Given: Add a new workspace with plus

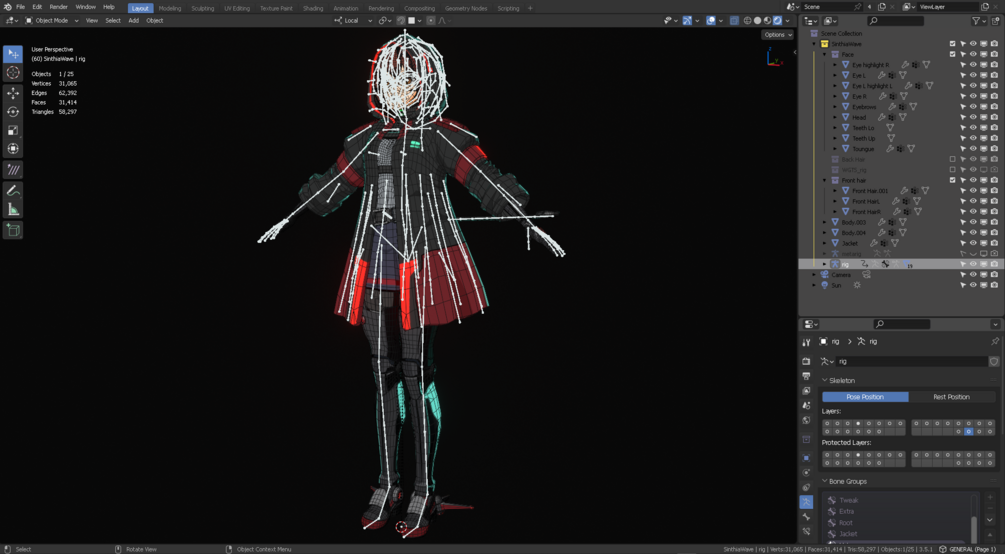Looking at the screenshot, I should tap(530, 8).
